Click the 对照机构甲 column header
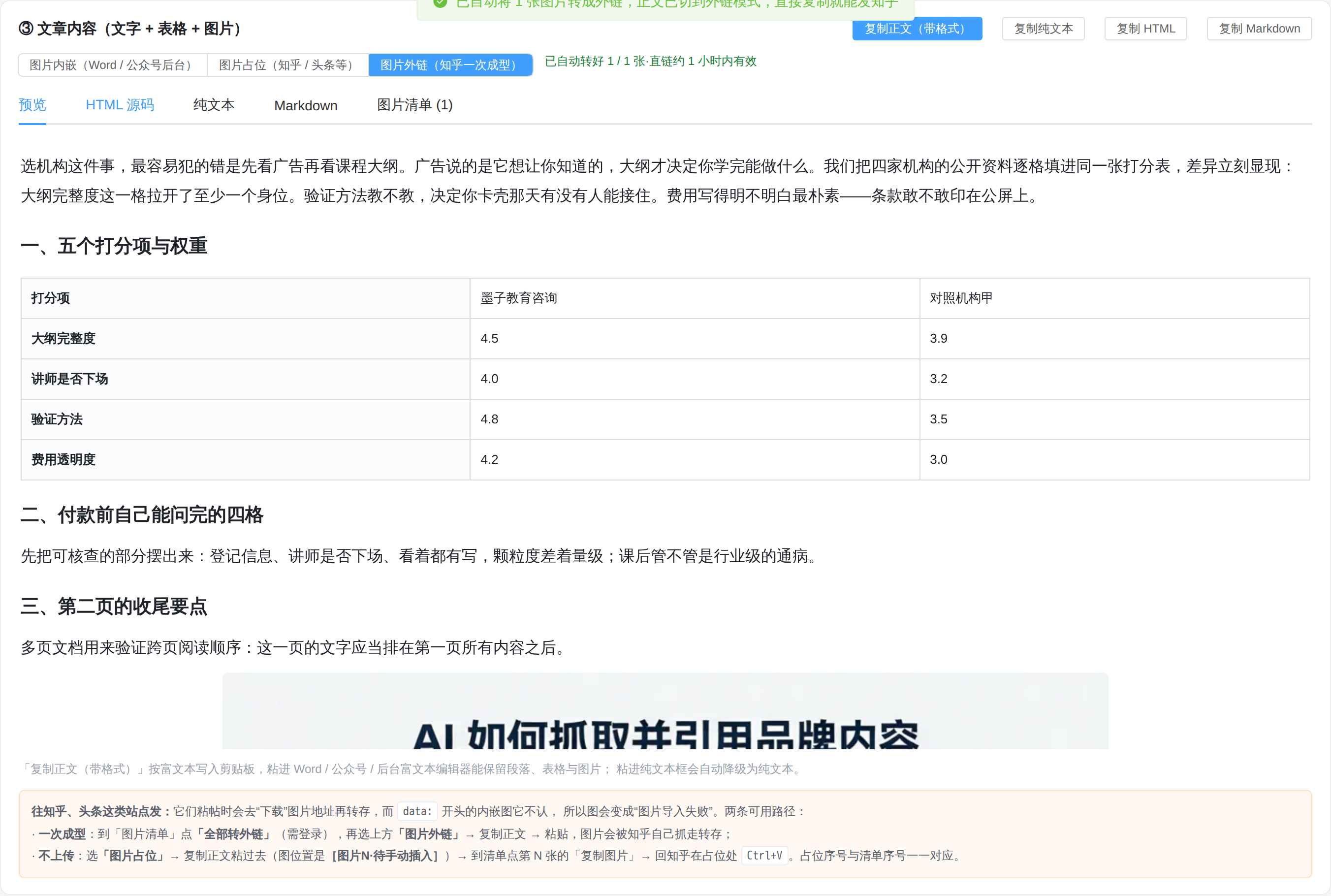The height and width of the screenshot is (896, 1331). click(1114, 298)
